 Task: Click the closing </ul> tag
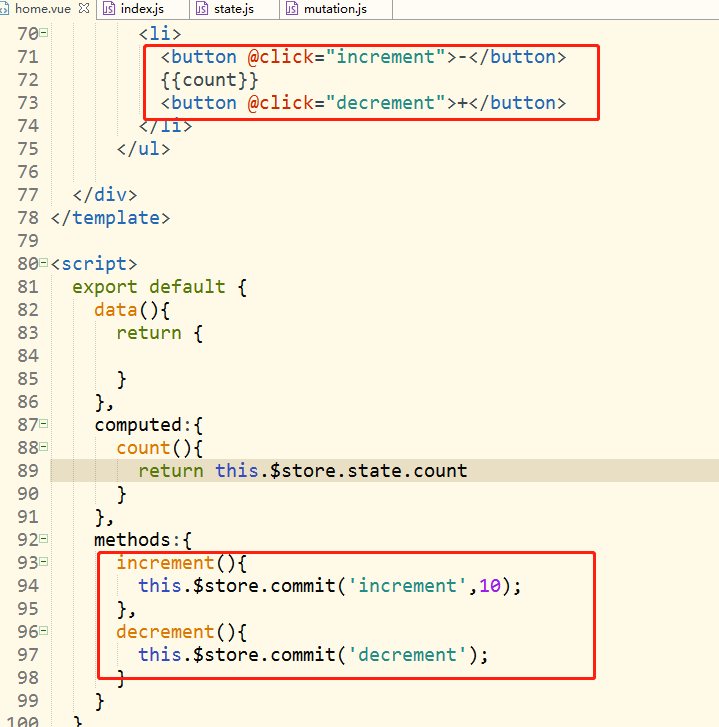pos(144,149)
